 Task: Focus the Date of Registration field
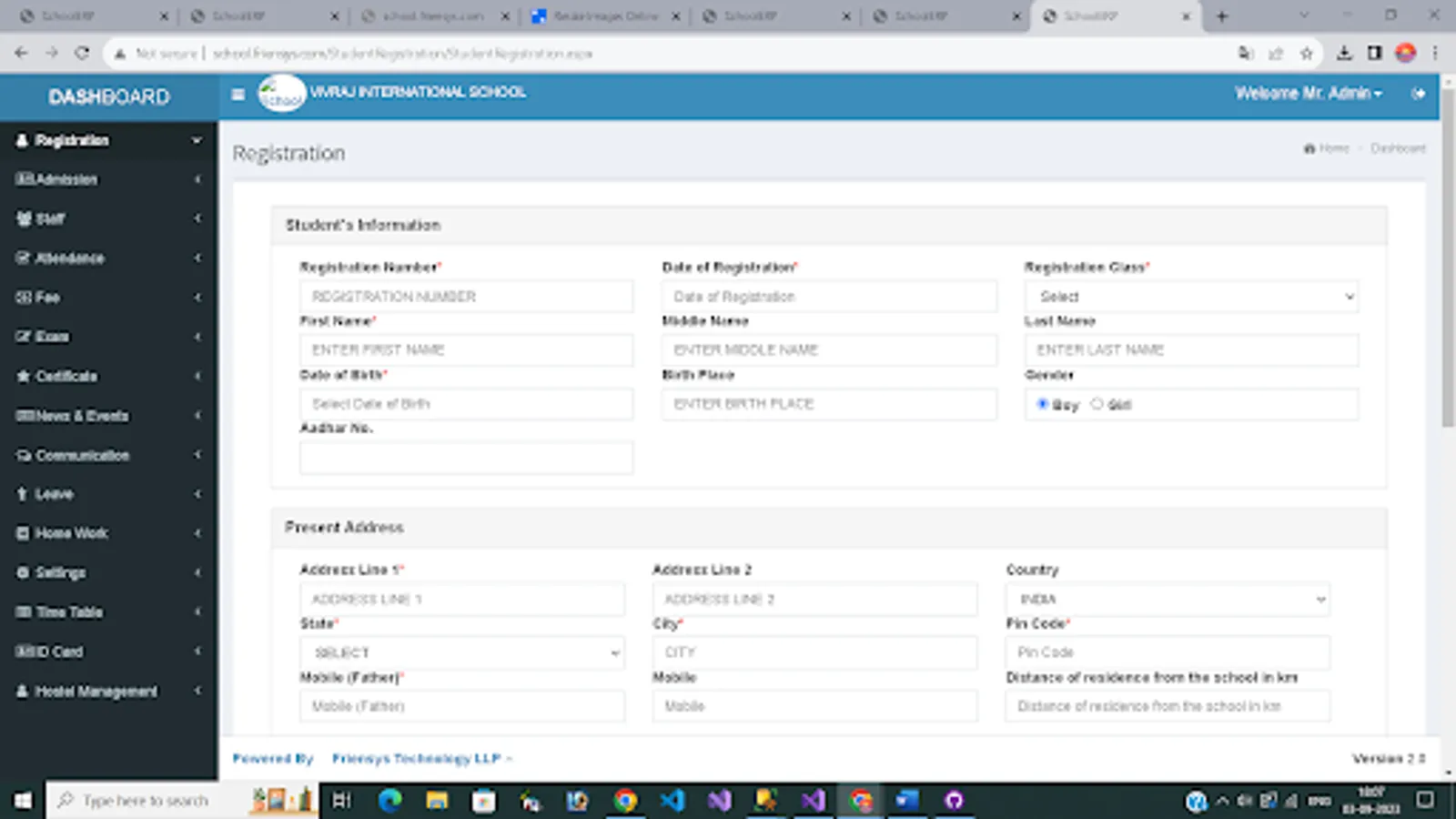click(x=829, y=297)
